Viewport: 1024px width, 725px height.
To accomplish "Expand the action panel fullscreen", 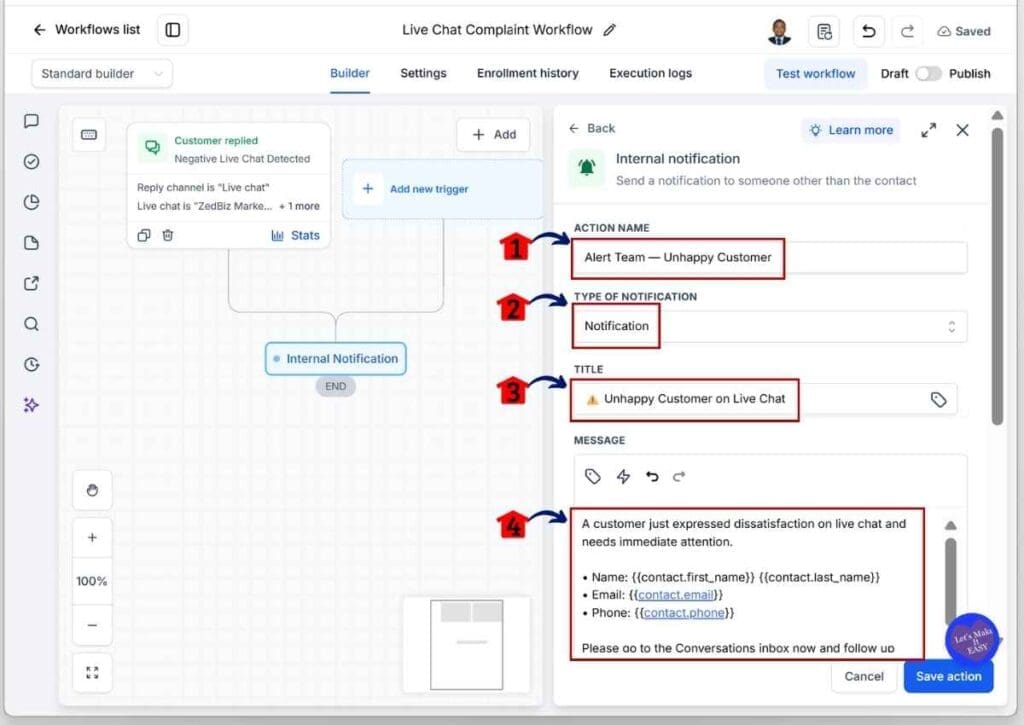I will [928, 130].
